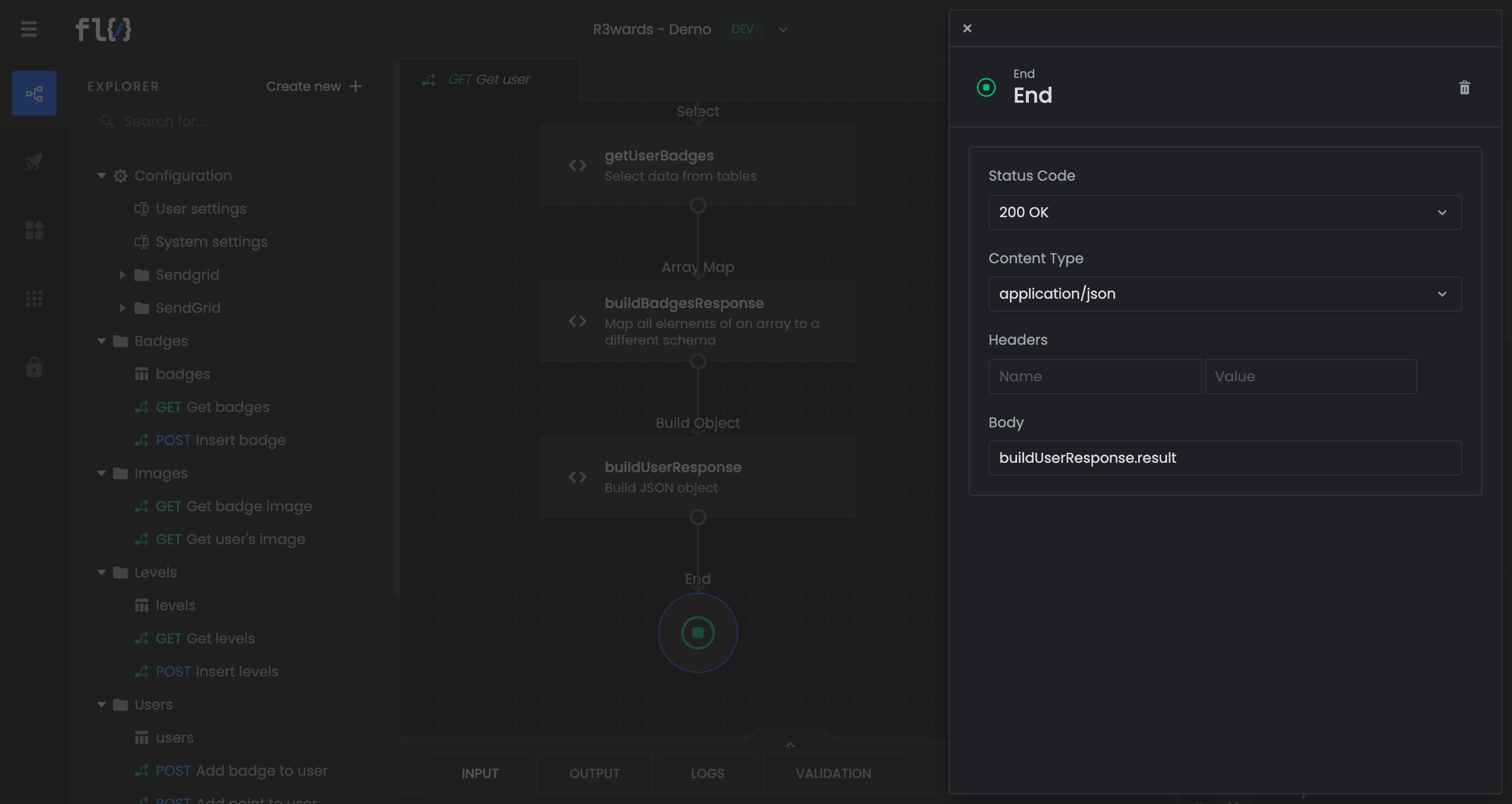
Task: Select the buildUserResponse node
Action: coord(698,477)
